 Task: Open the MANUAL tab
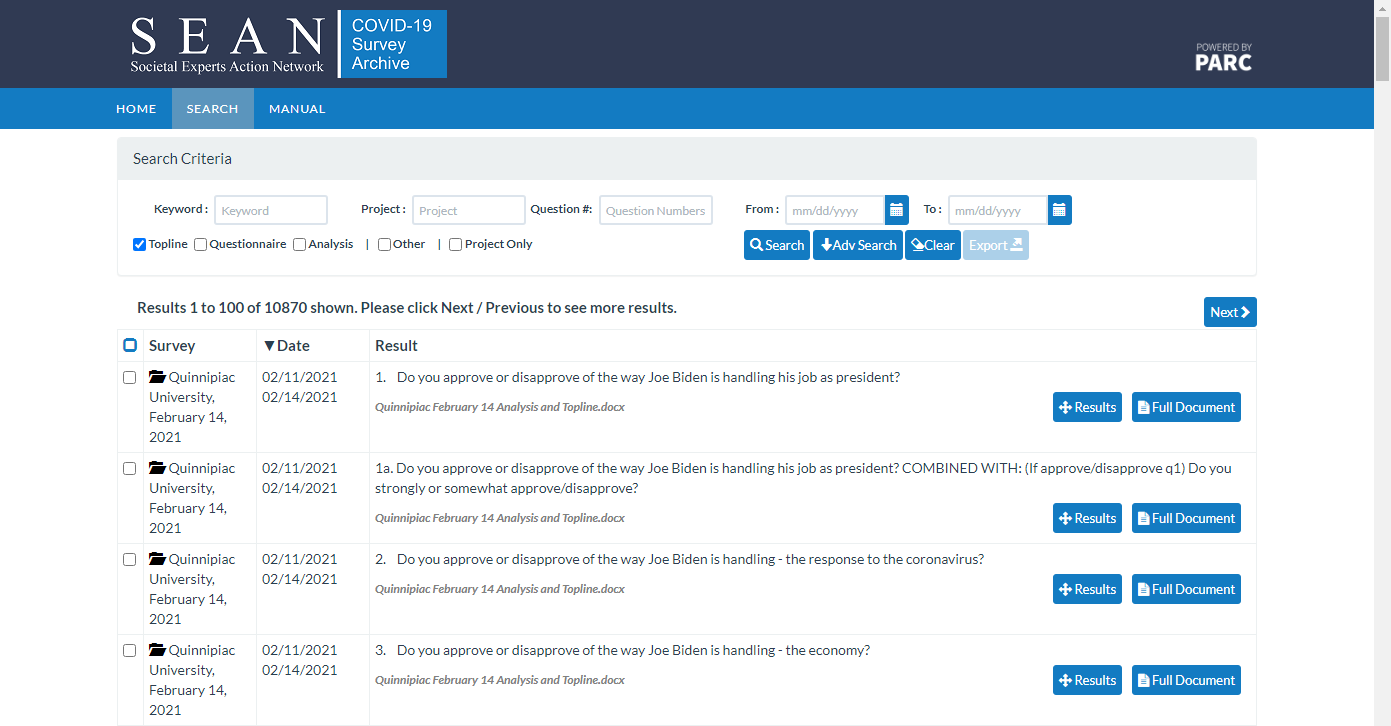click(297, 109)
